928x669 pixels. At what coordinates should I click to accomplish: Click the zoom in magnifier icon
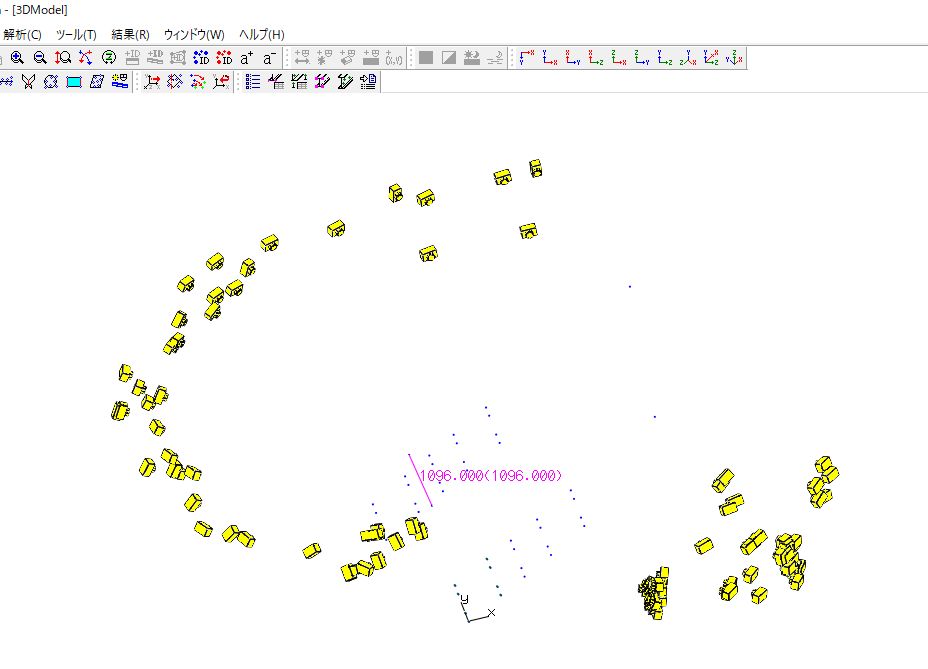[x=17, y=58]
